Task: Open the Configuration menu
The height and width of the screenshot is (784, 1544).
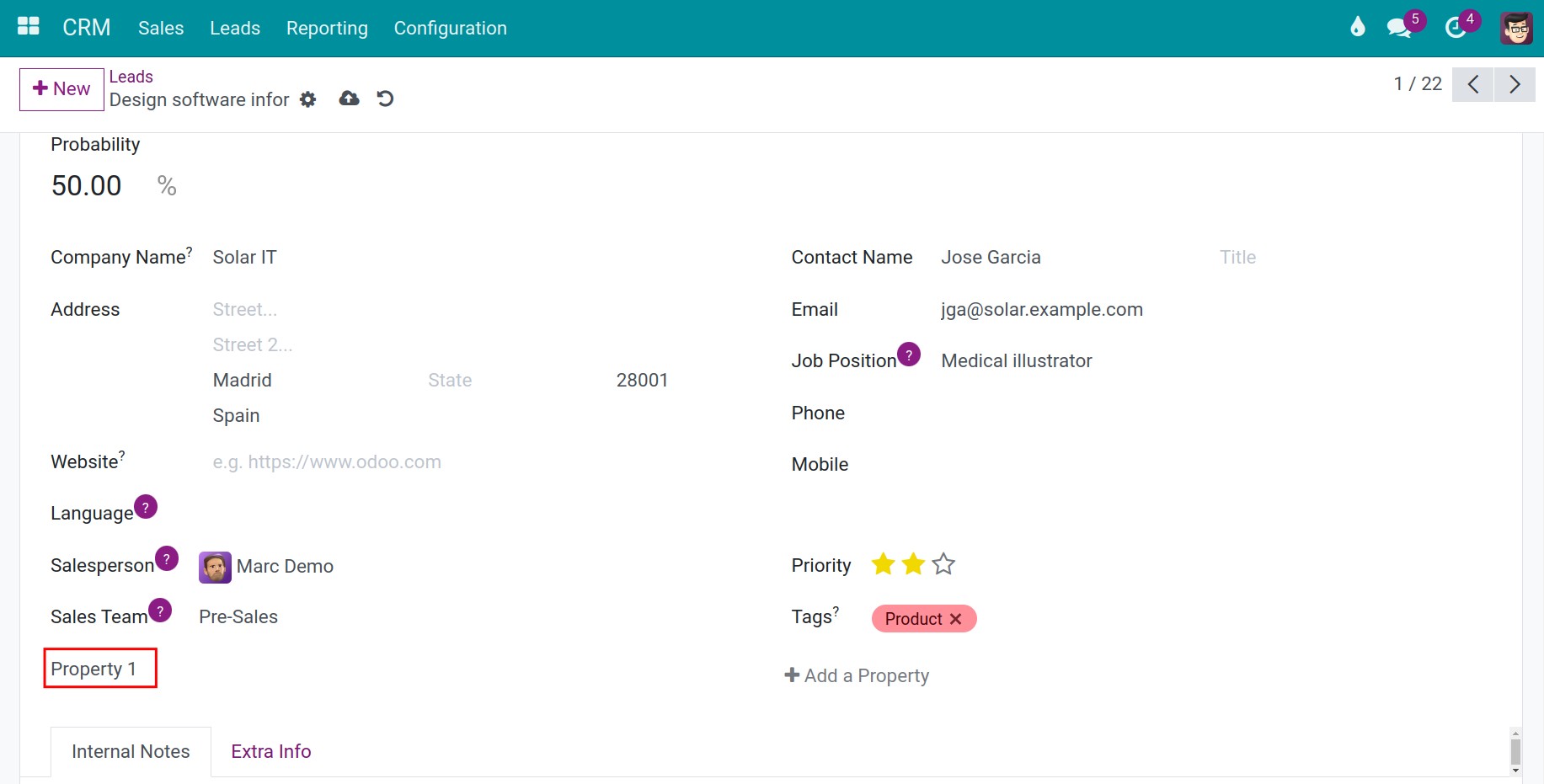Action: [x=451, y=28]
